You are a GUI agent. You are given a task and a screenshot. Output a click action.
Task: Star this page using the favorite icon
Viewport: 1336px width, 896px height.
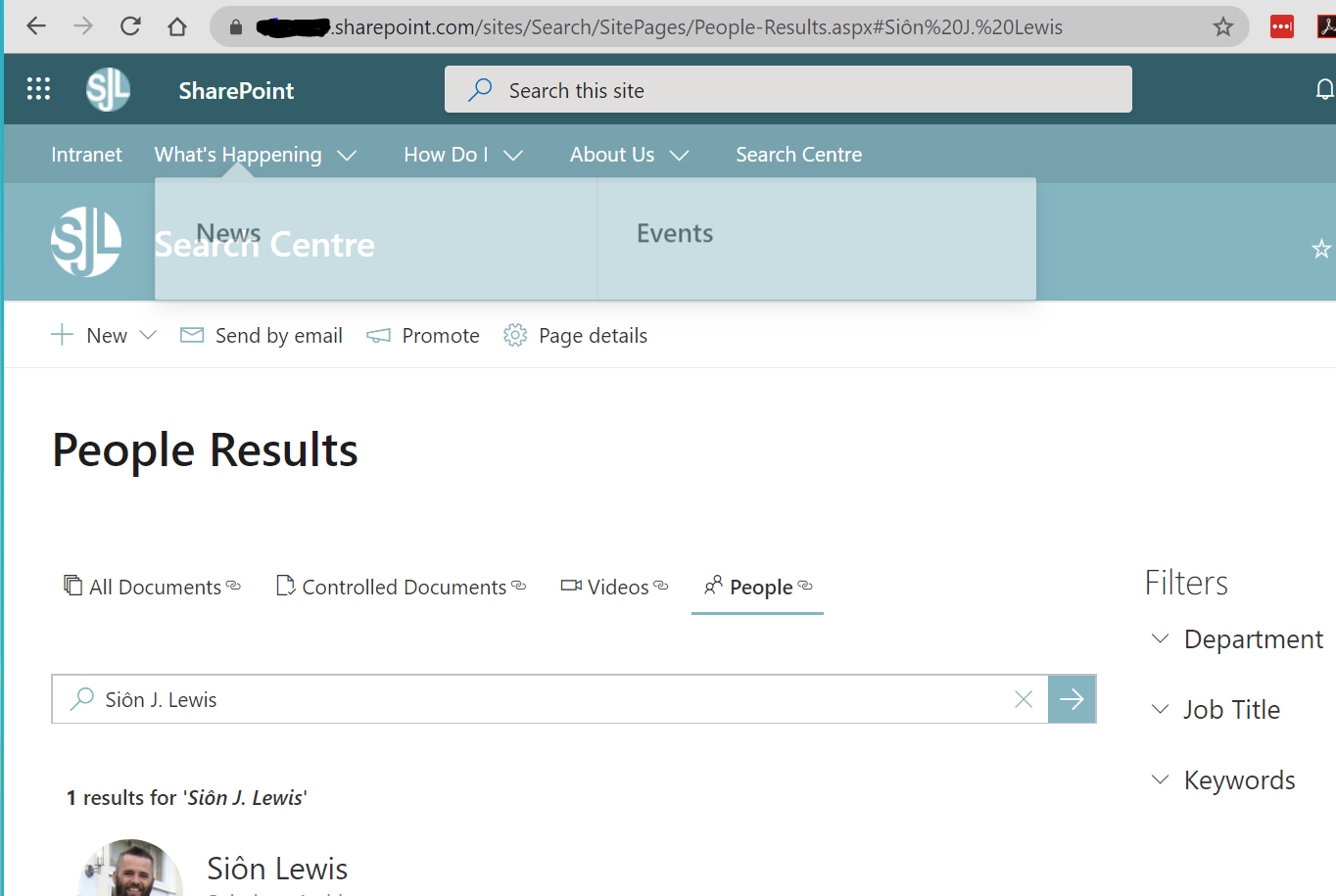click(x=1322, y=250)
